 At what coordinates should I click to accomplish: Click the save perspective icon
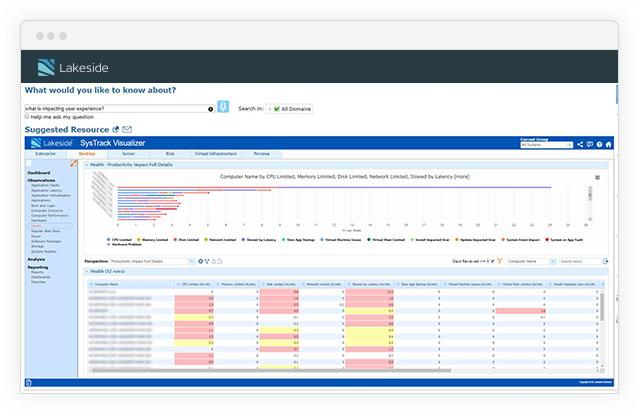220,261
